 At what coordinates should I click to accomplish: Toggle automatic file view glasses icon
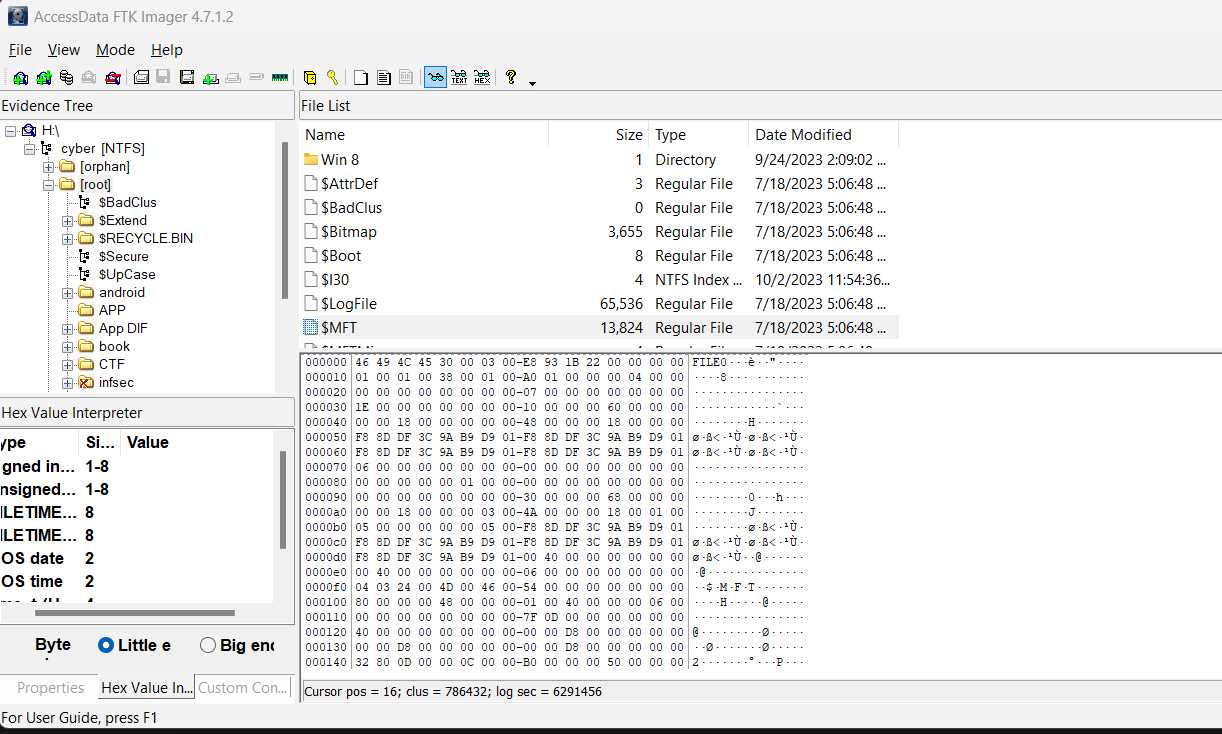(435, 78)
